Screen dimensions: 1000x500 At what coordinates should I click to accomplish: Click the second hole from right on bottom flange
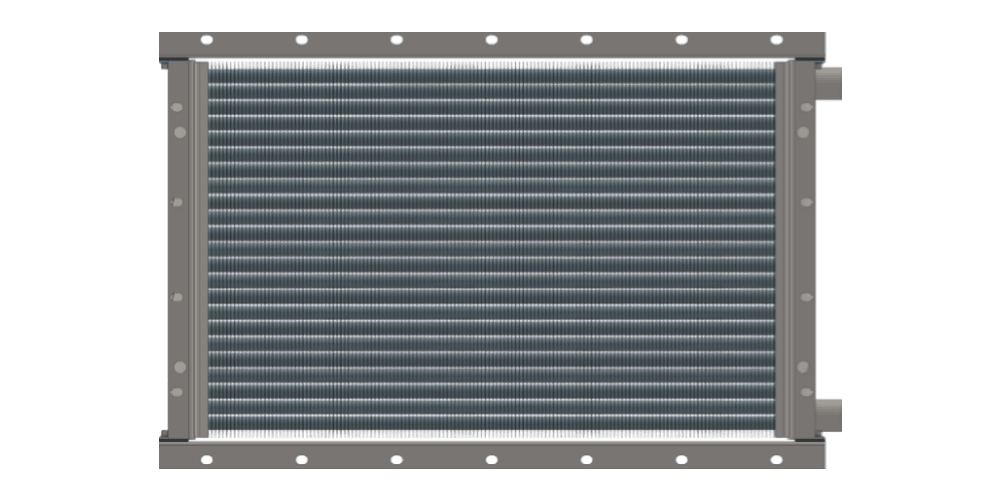point(681,459)
